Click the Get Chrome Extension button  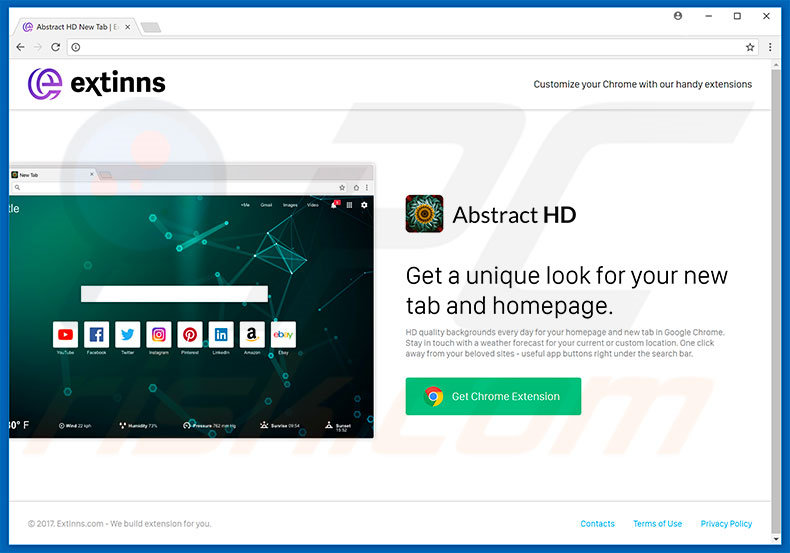coord(493,396)
